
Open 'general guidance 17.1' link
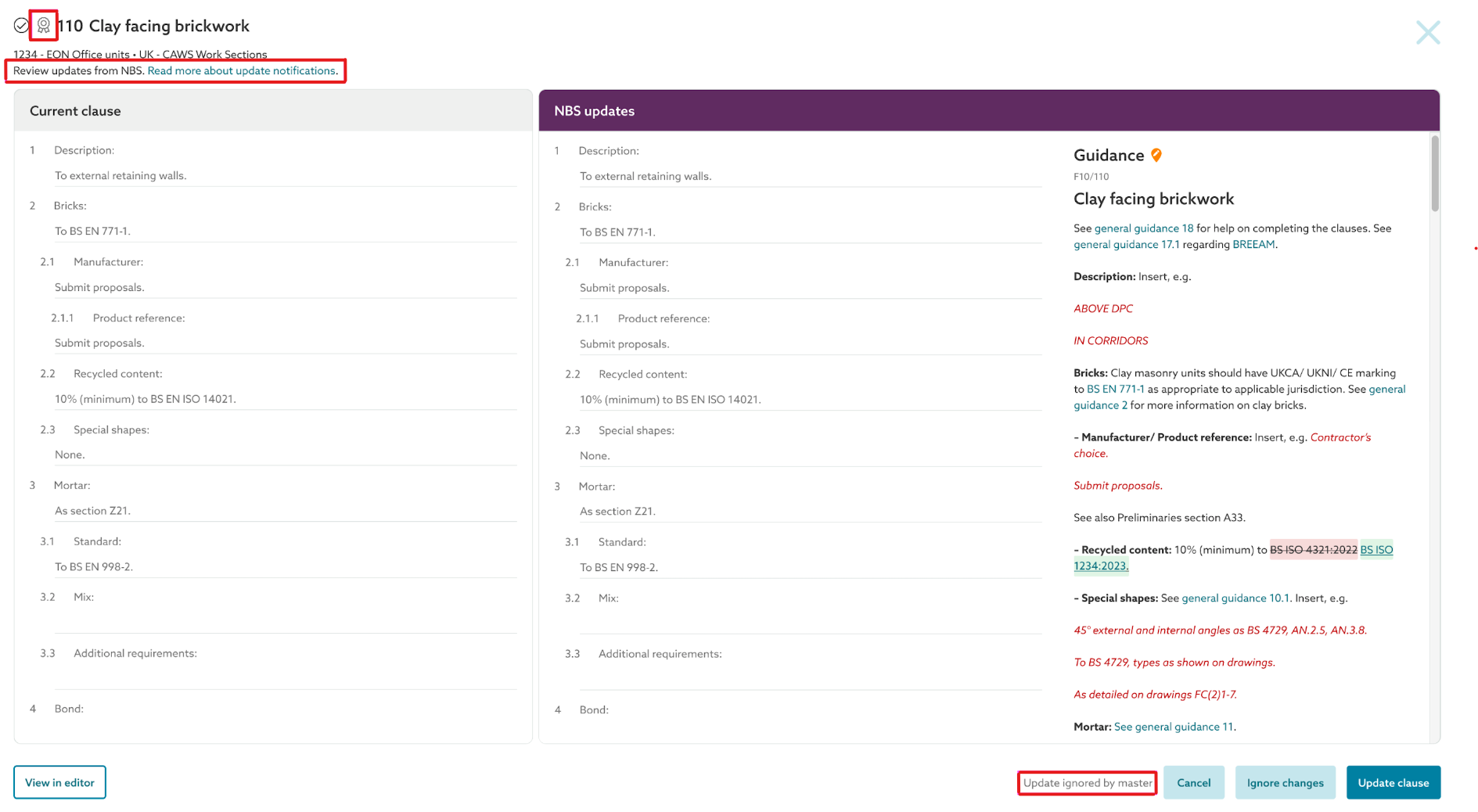(x=1127, y=245)
